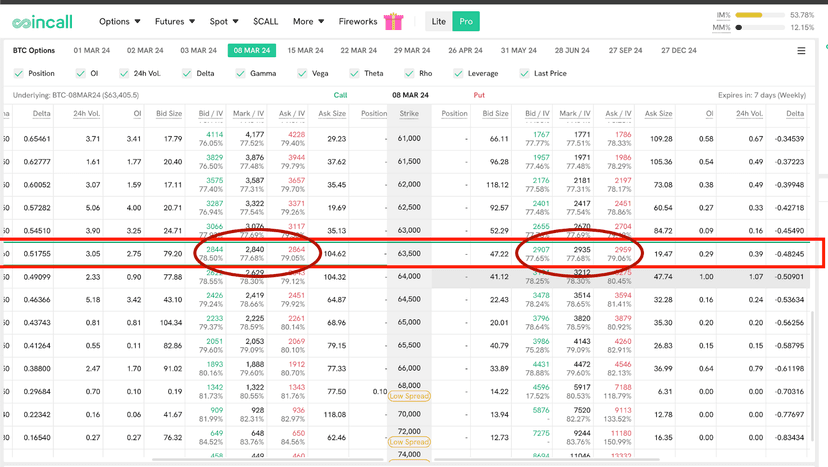Click the IM% margin progress bar
The height and width of the screenshot is (467, 828).
(759, 15)
